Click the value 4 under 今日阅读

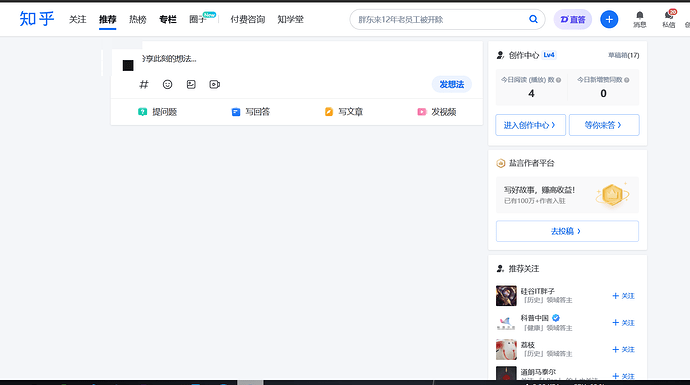tap(531, 93)
